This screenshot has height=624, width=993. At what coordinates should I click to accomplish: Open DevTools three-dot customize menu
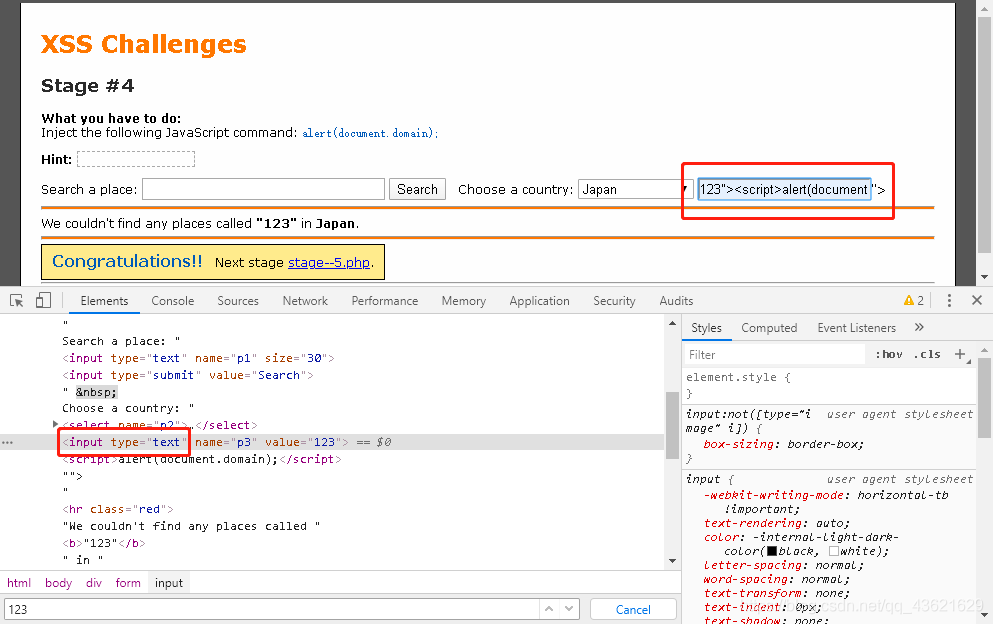click(949, 301)
